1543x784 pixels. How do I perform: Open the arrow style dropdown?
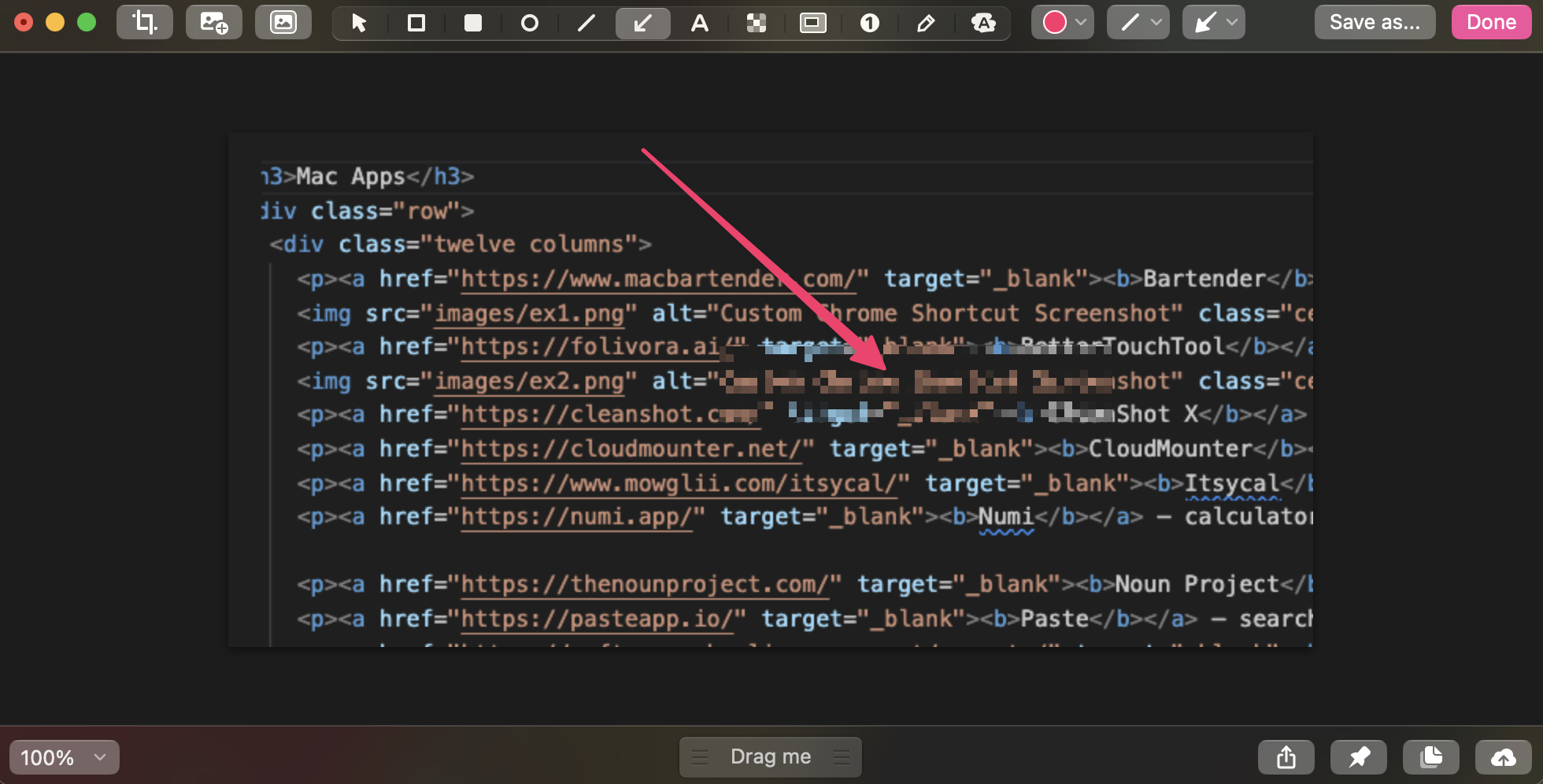pos(1230,22)
